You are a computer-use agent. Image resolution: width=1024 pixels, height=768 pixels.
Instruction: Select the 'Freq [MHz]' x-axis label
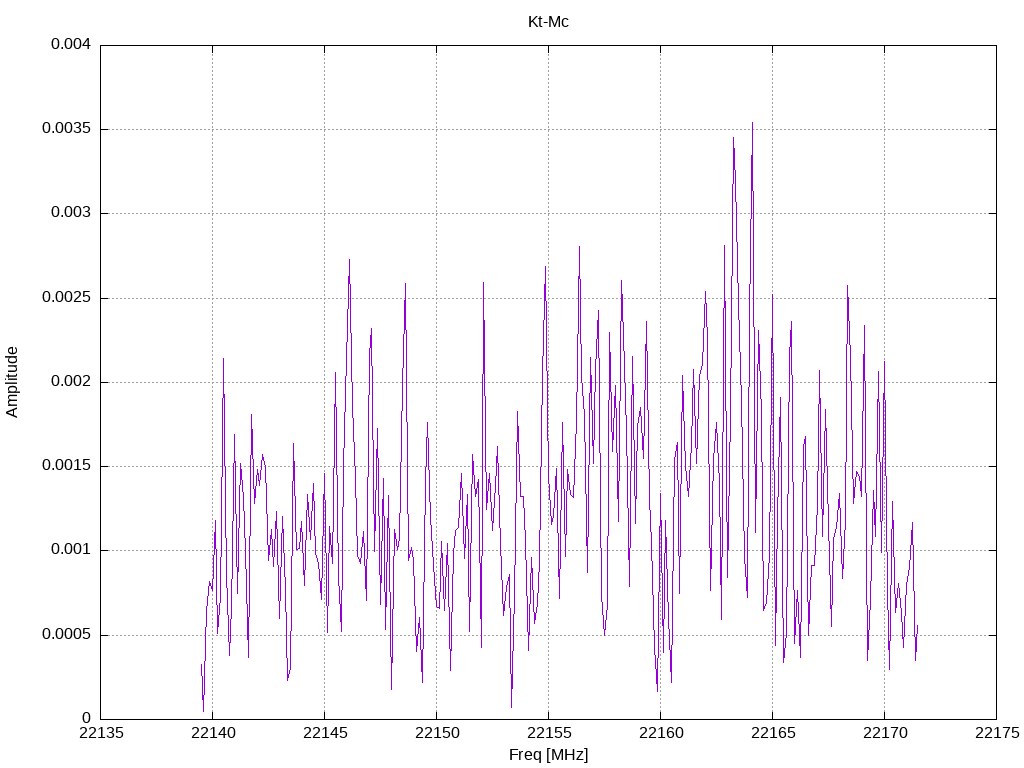click(549, 755)
